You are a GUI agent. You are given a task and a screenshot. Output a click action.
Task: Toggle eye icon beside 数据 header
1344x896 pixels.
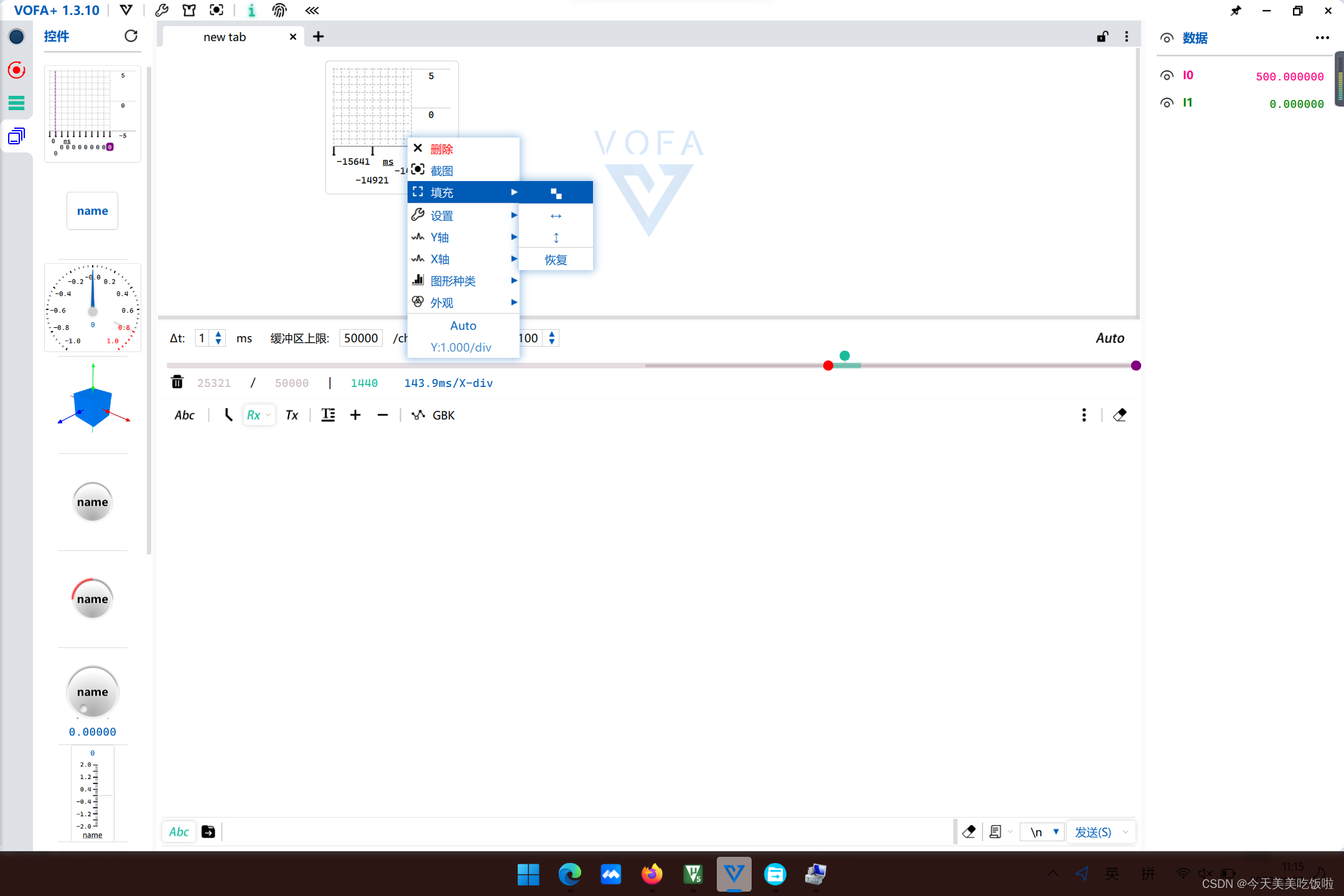click(1167, 38)
